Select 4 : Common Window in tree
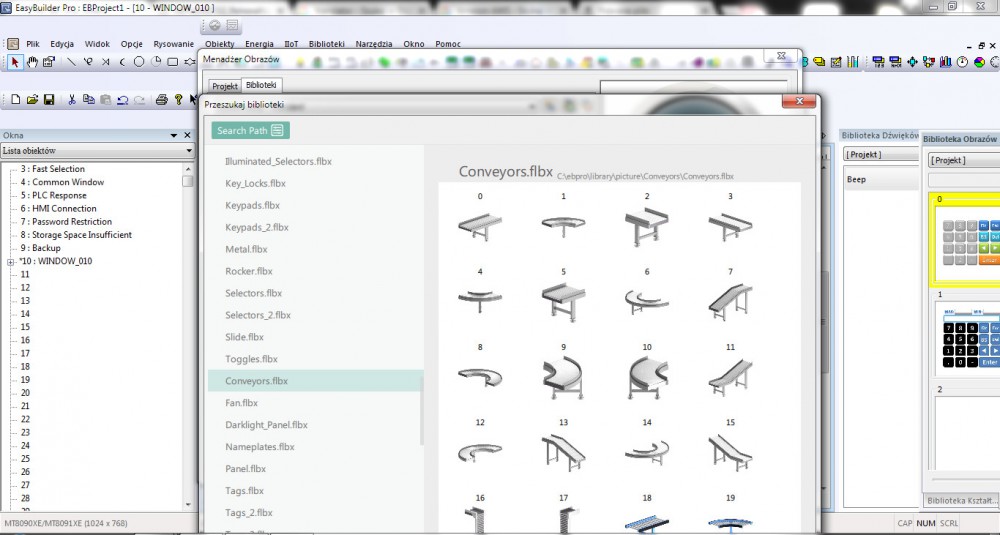 point(67,182)
